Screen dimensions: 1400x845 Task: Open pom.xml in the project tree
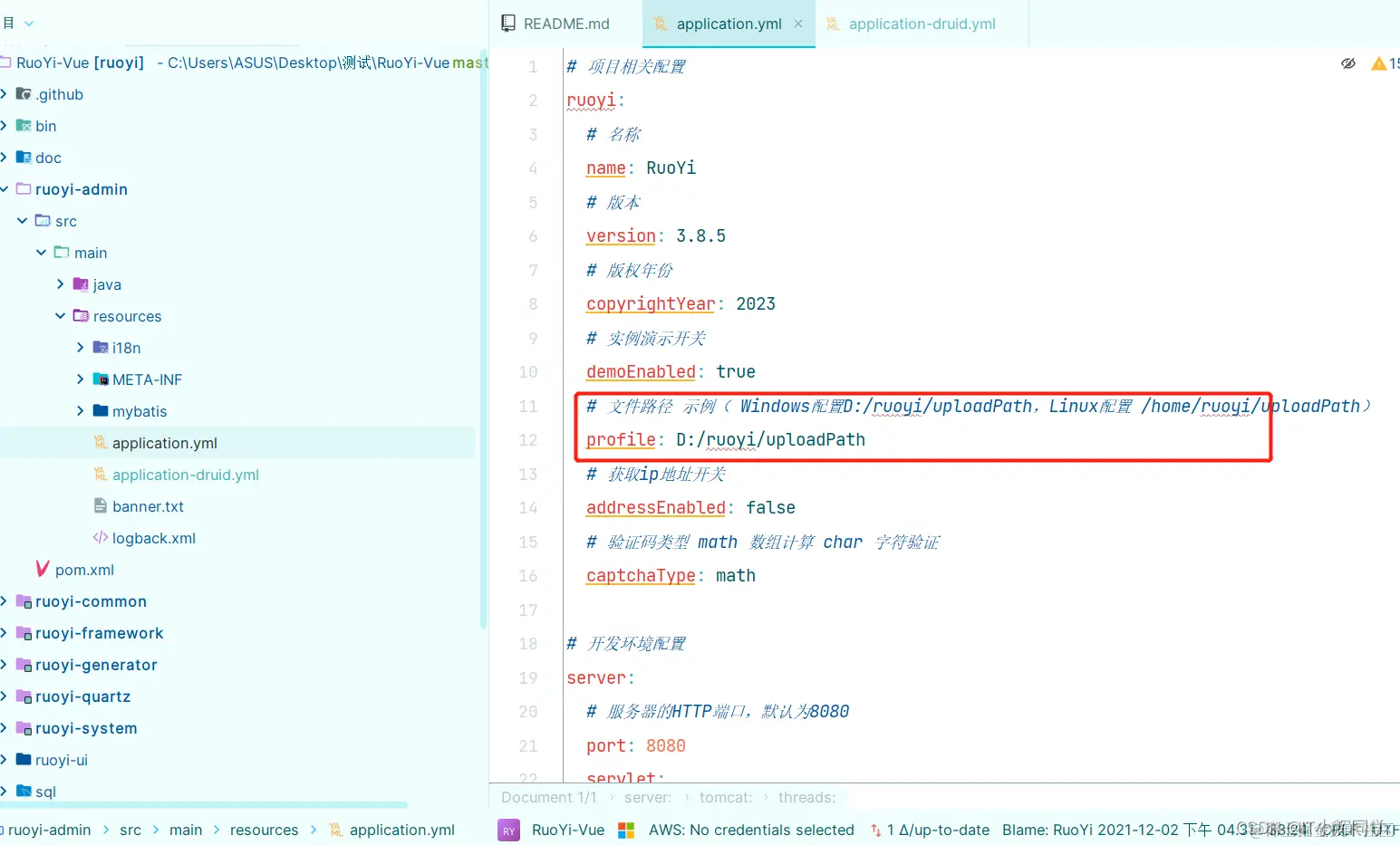pyautogui.click(x=84, y=570)
